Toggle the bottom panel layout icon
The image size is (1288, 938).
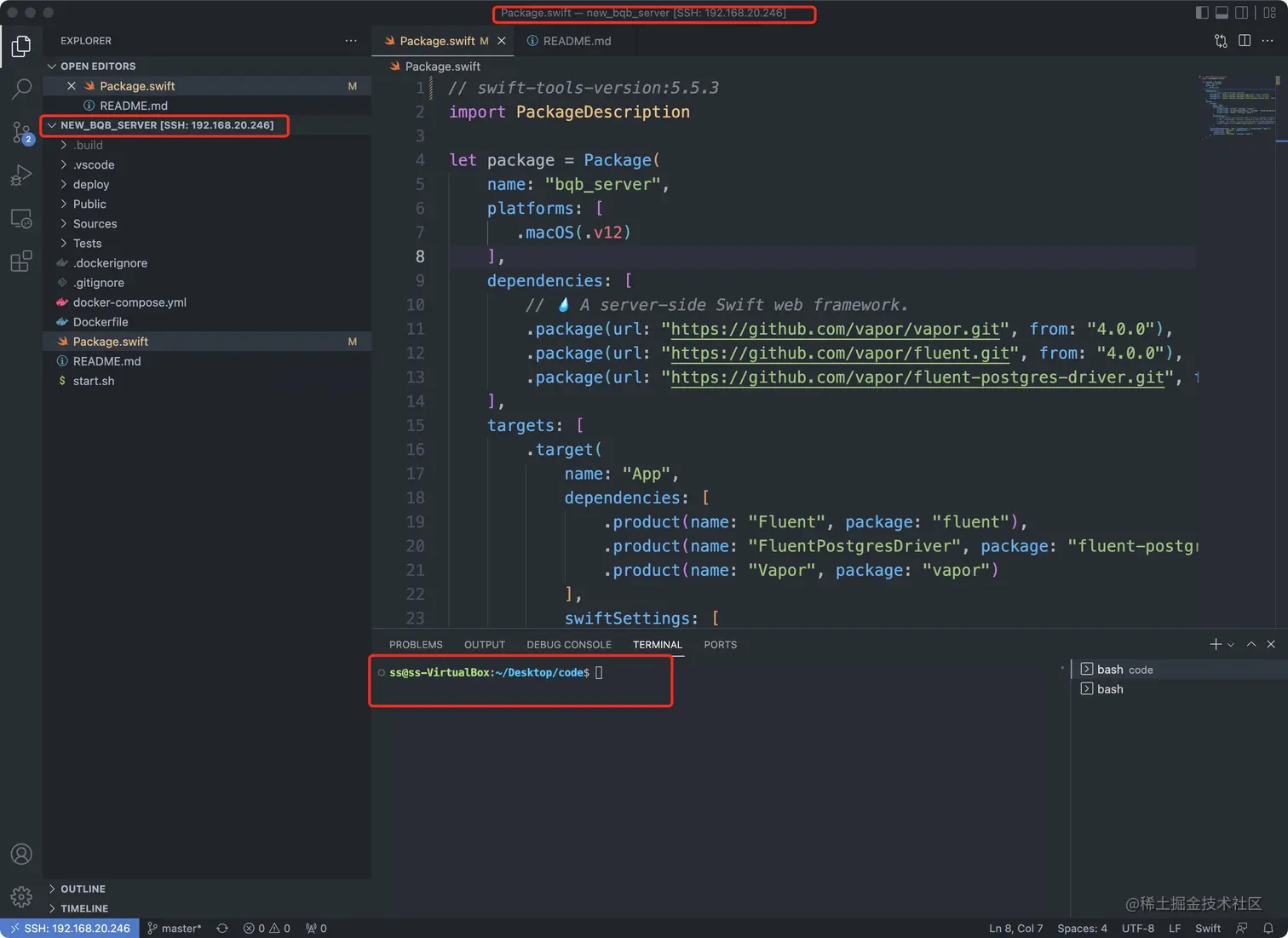[x=1222, y=13]
